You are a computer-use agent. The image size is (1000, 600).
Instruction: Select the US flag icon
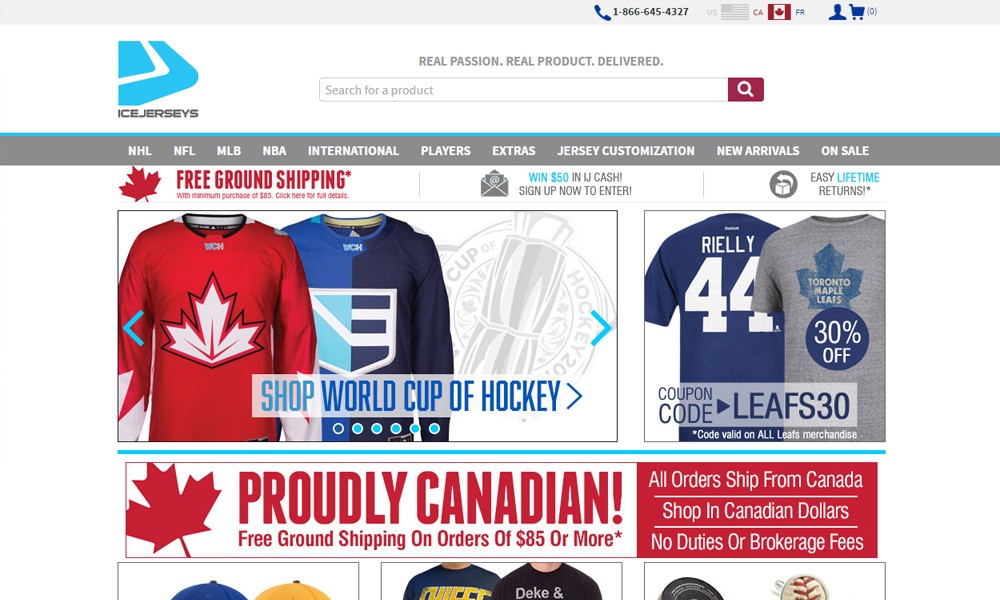(x=735, y=11)
